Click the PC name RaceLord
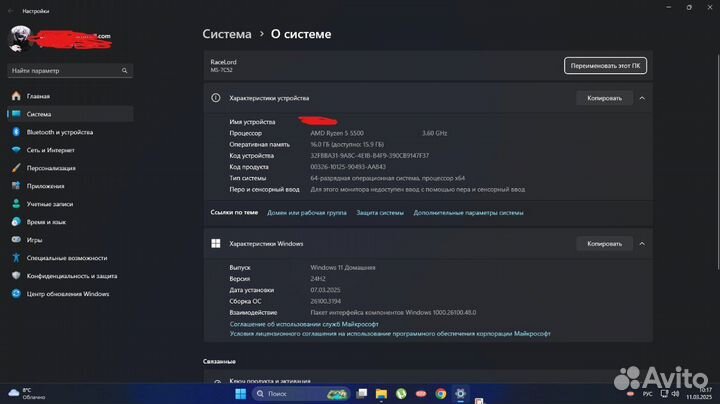 [x=223, y=62]
